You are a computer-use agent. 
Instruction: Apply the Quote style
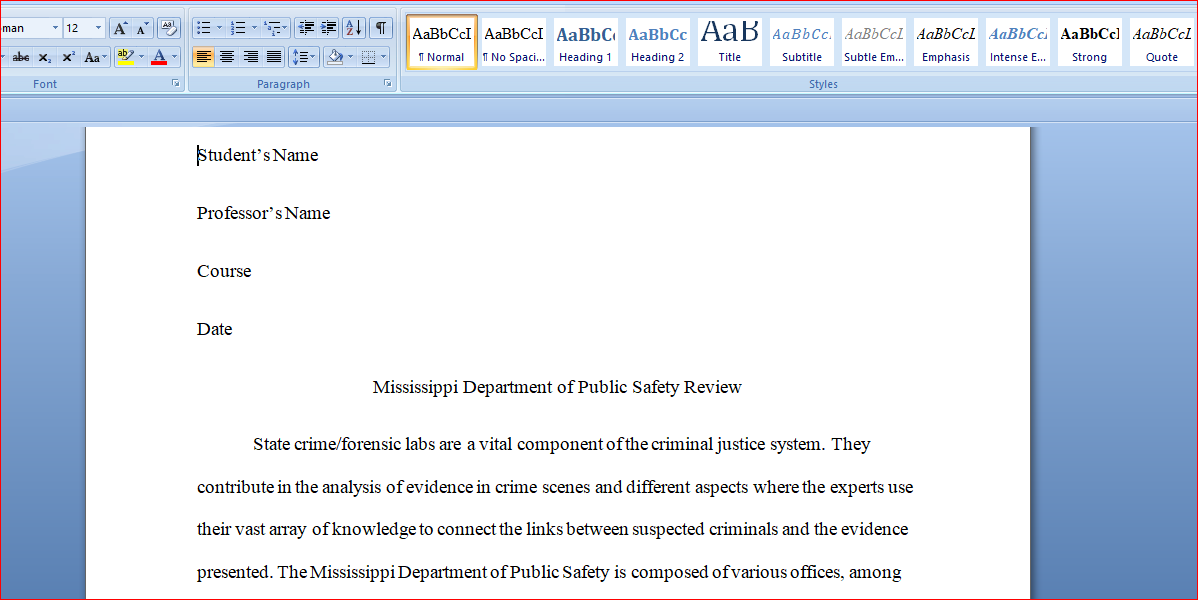(1162, 43)
